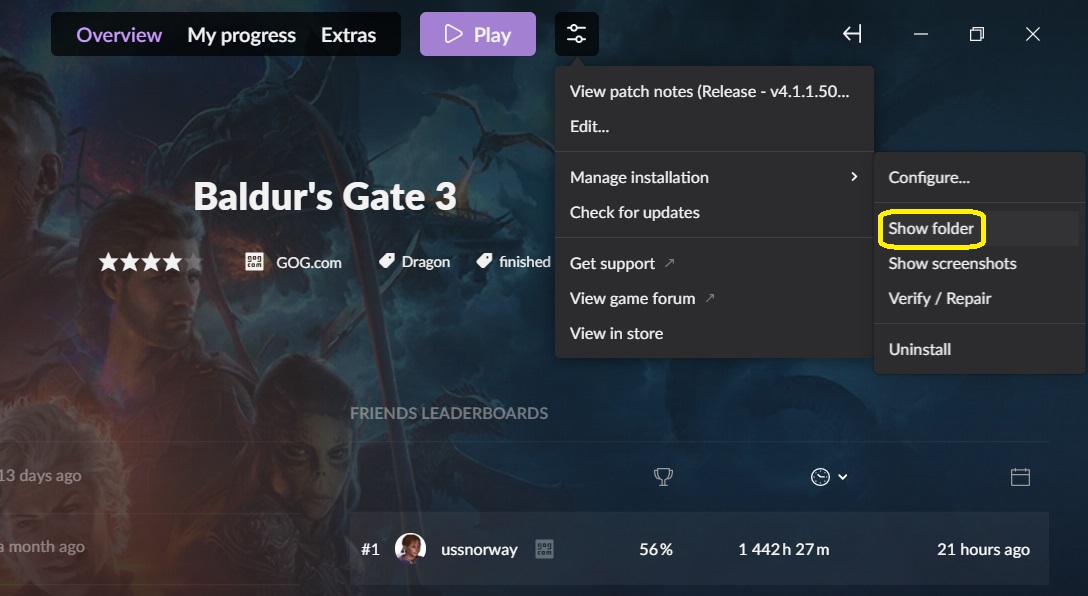Click the trophy achievements column icon
Viewport: 1088px width, 596px height.
(x=663, y=477)
